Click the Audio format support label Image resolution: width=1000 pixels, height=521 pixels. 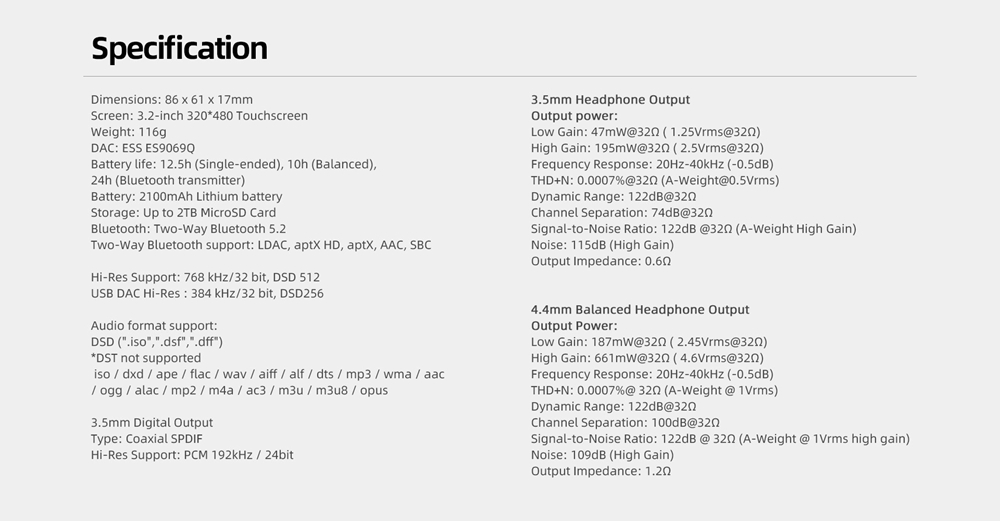(154, 326)
